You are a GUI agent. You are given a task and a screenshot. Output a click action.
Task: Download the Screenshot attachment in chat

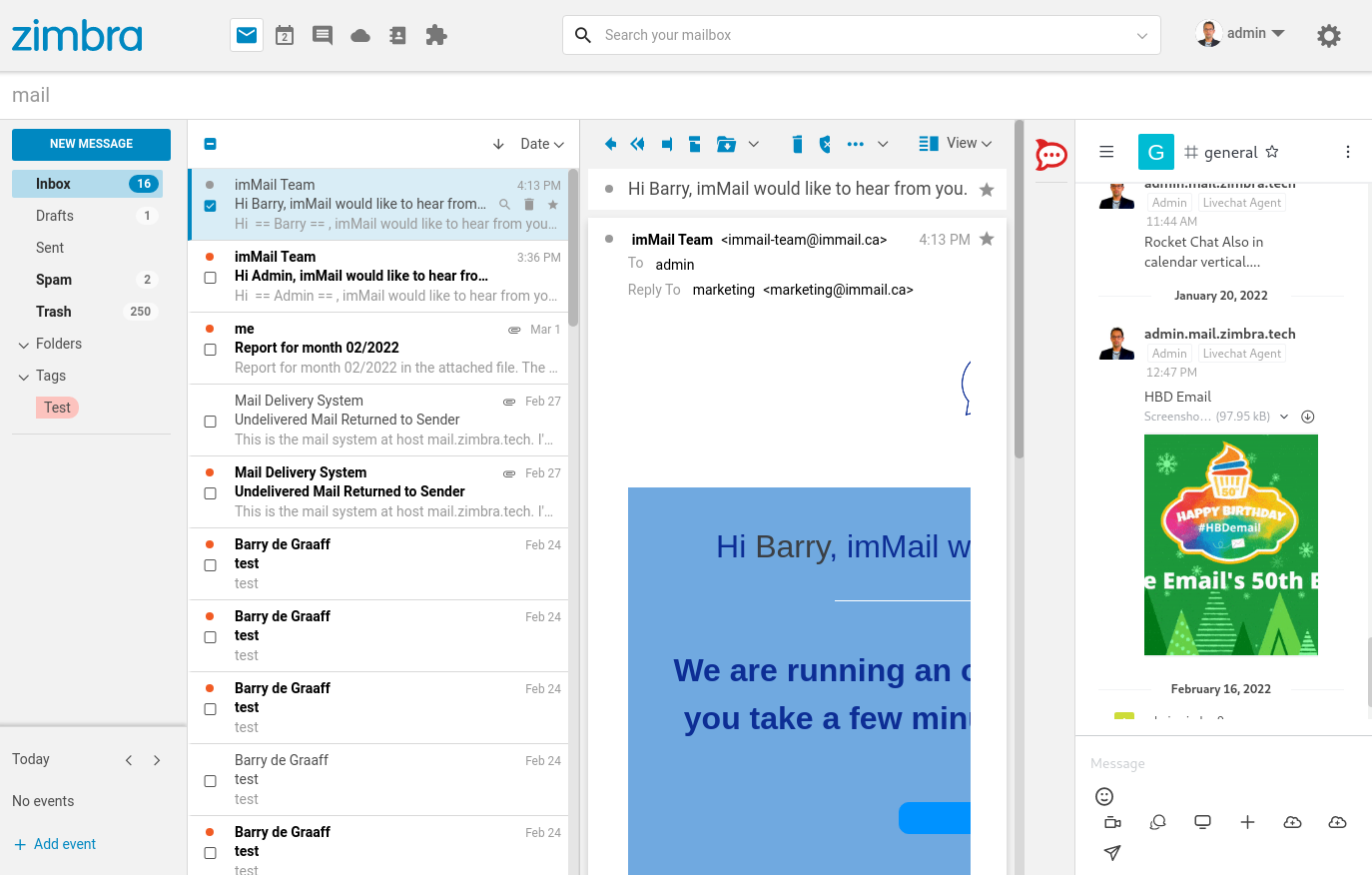(1308, 417)
